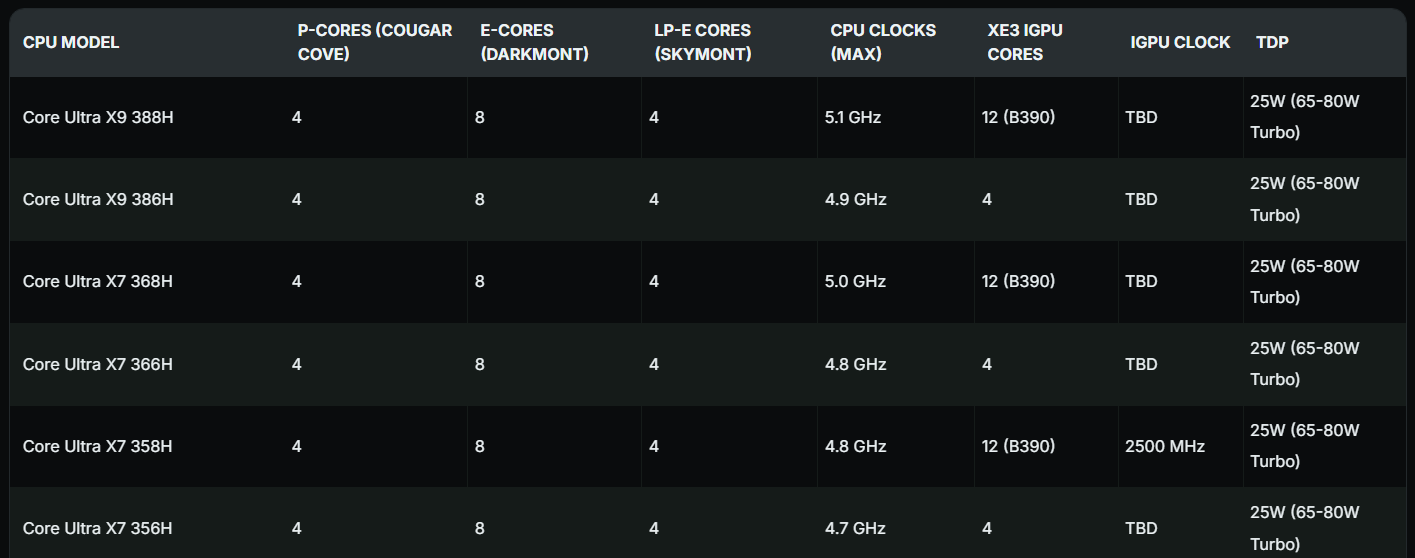Click the Core Ultra X9 388H cell
This screenshot has height=558, width=1415.
point(98,117)
